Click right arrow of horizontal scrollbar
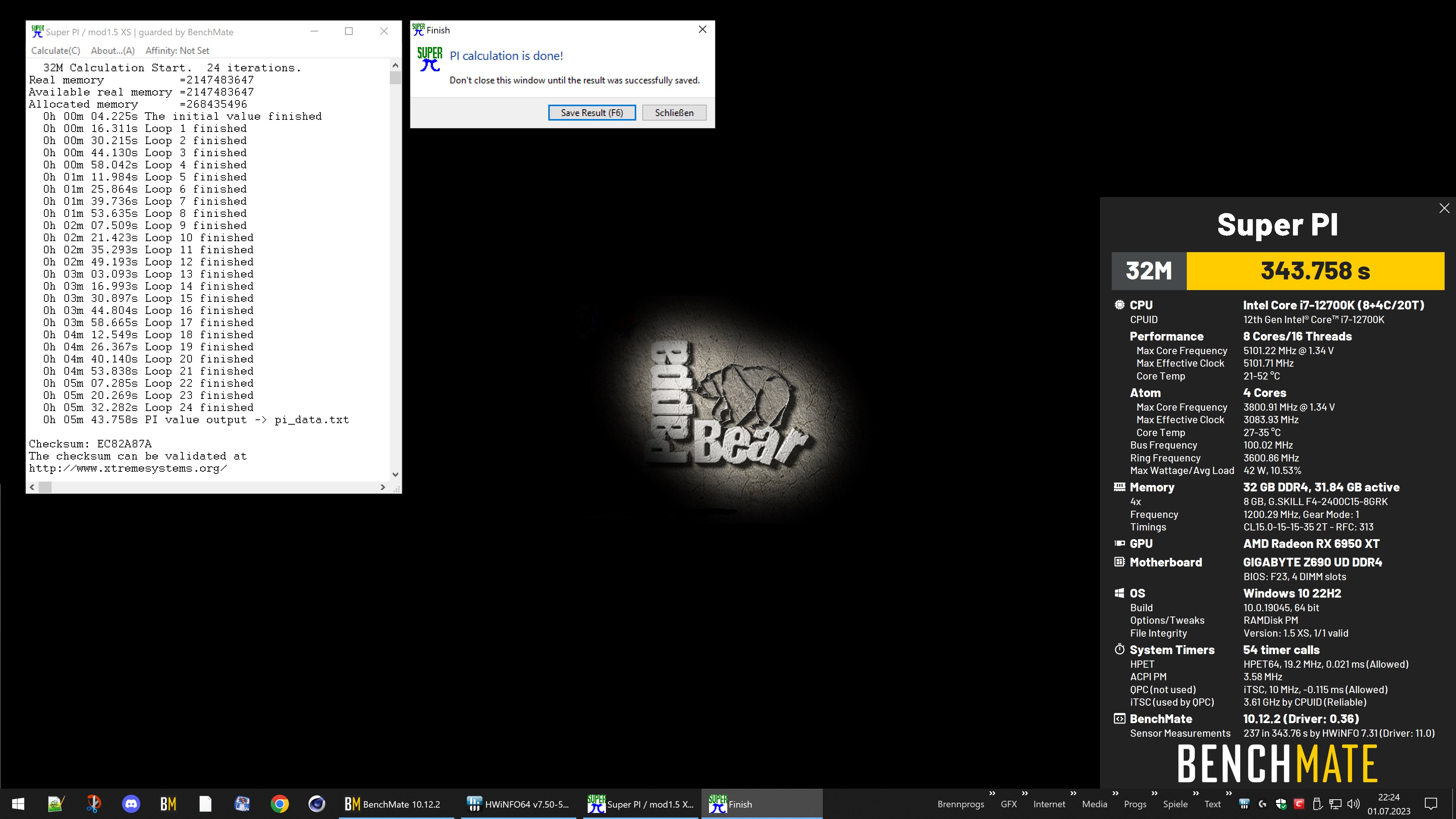This screenshot has height=819, width=1456. (x=383, y=486)
